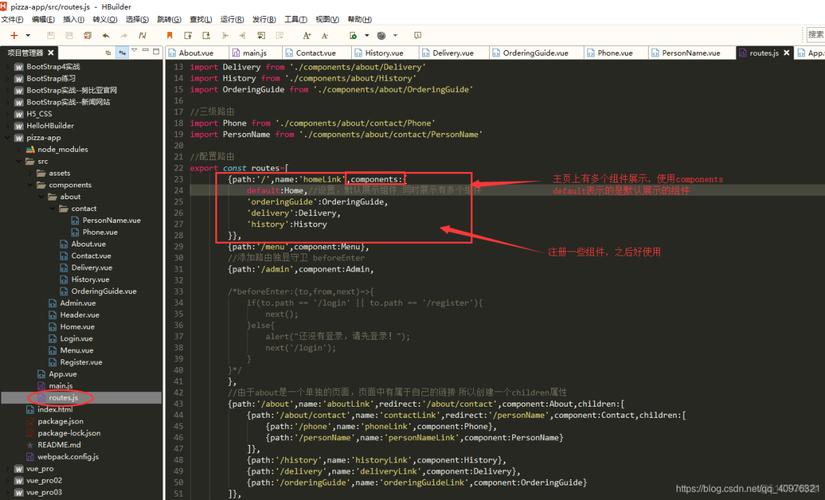Switch to the Contact.vue editor tab
Screen dimensions: 825x500
tap(316, 53)
